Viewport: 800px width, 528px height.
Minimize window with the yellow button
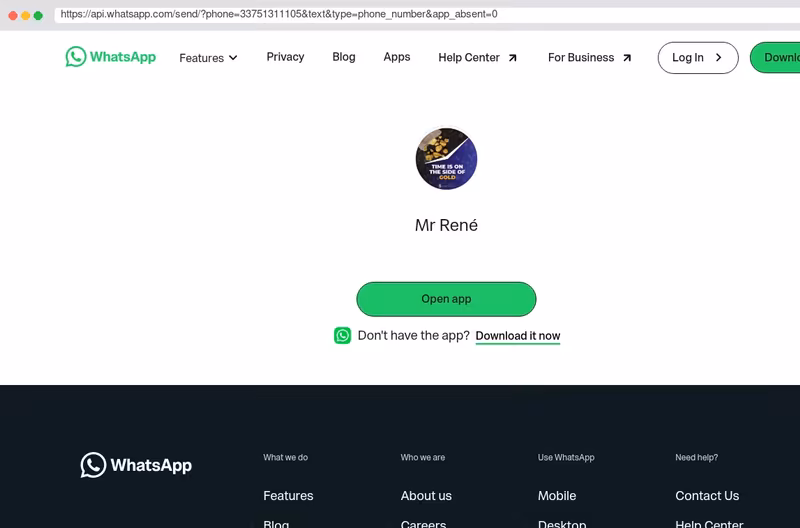coord(26,15)
